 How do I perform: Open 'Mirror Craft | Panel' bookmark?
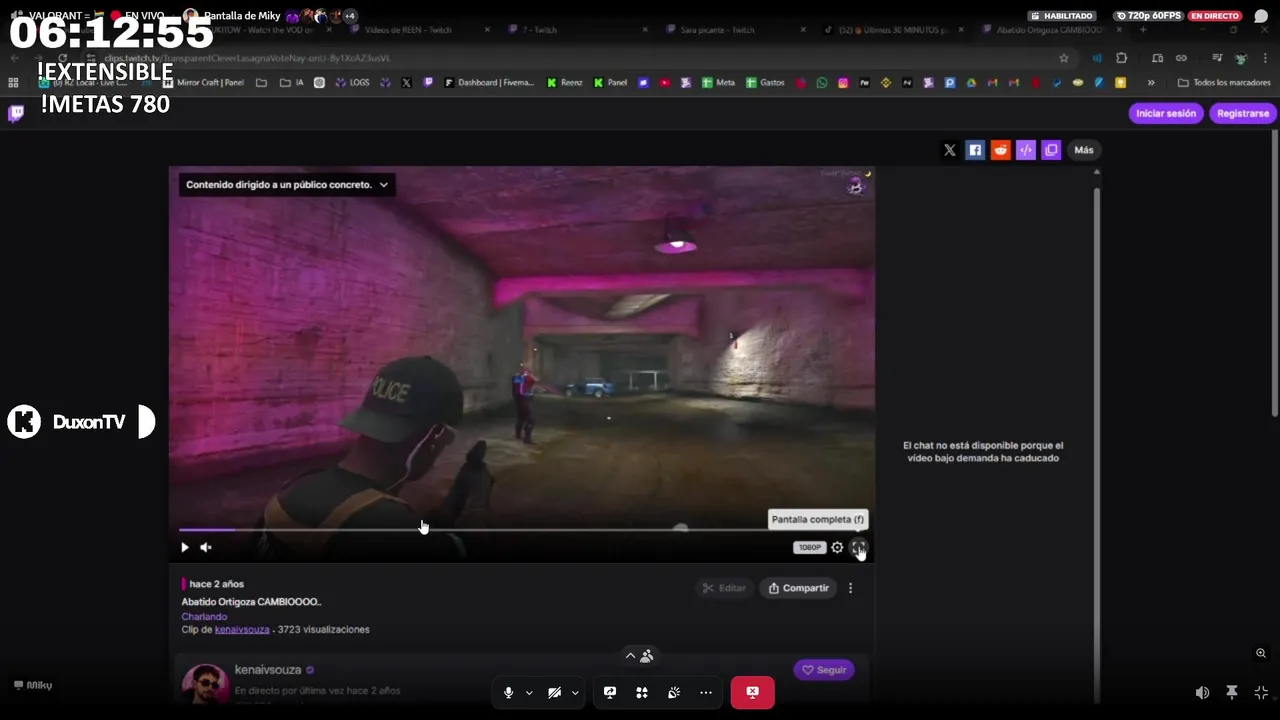[204, 83]
